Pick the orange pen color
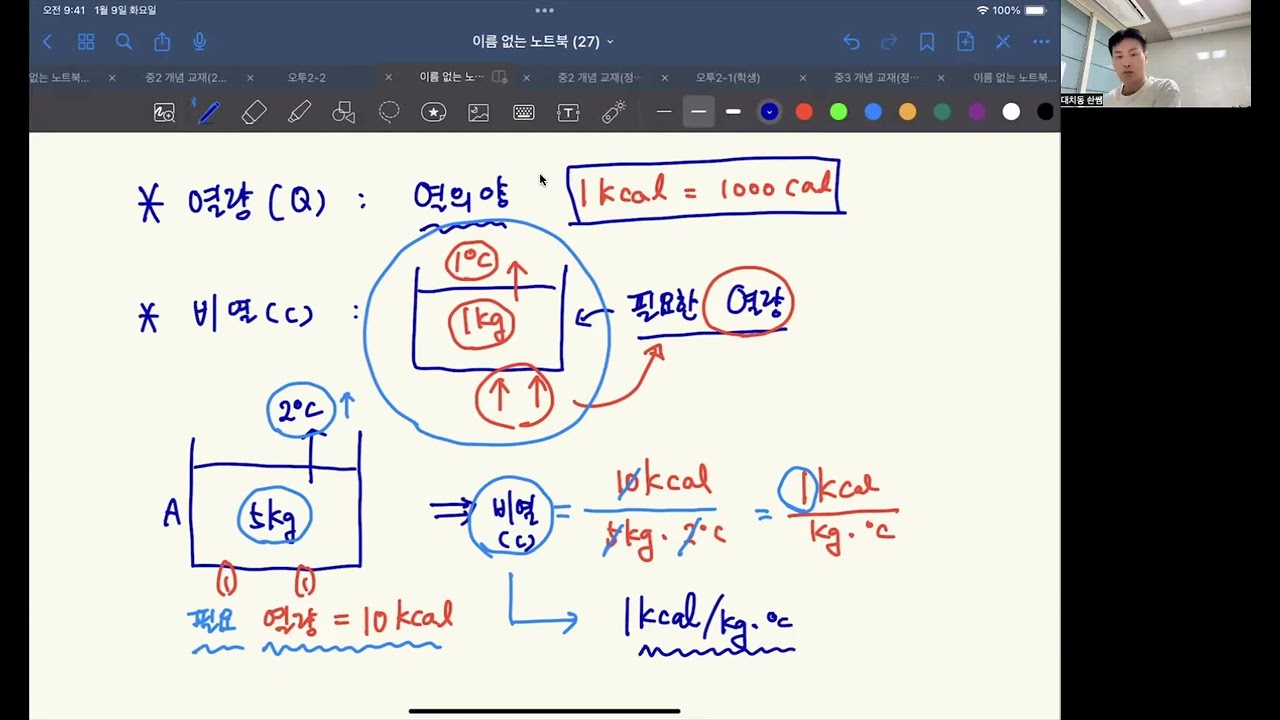 (x=907, y=112)
